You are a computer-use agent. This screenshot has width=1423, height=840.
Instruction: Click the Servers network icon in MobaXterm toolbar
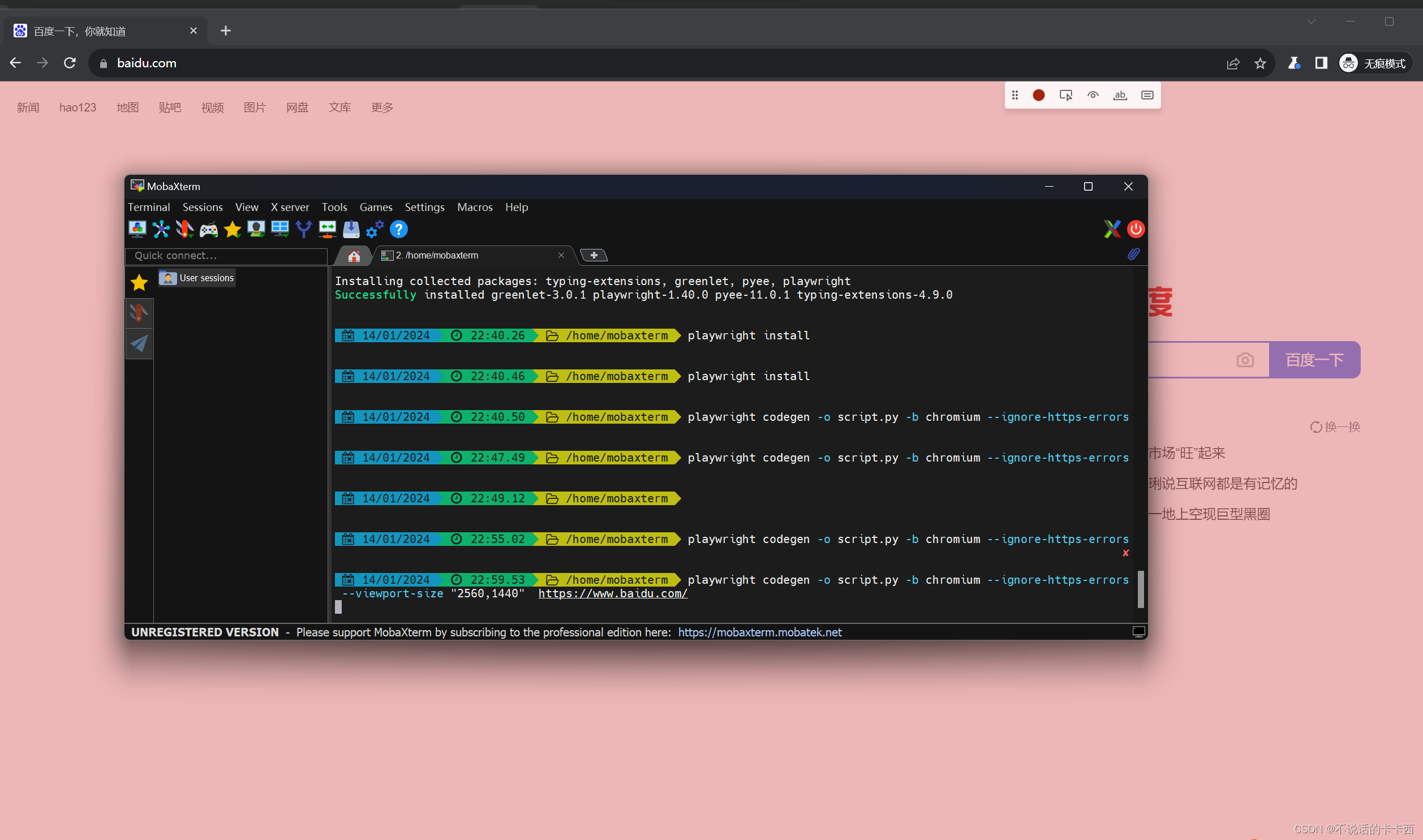coord(161,229)
